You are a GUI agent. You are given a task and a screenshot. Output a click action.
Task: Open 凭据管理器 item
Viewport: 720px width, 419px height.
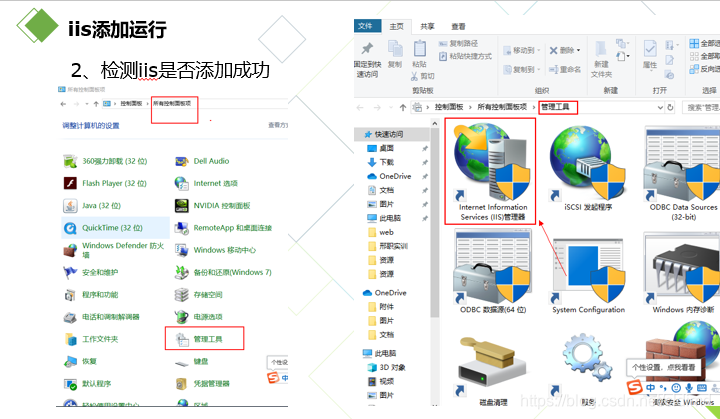tap(202, 384)
